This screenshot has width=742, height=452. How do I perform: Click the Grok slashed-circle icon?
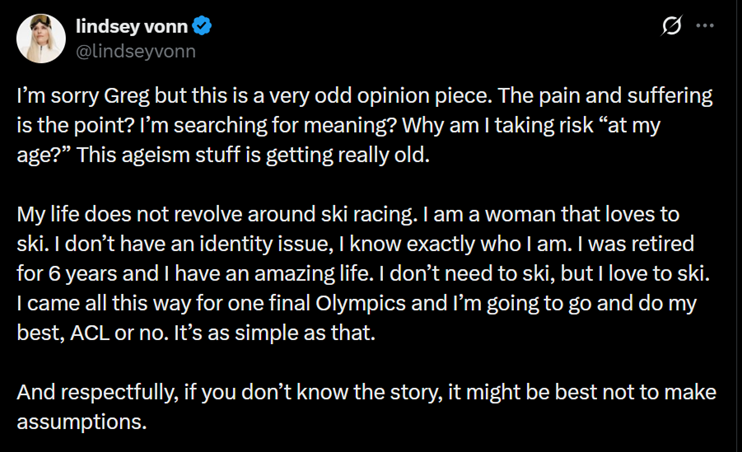point(673,26)
